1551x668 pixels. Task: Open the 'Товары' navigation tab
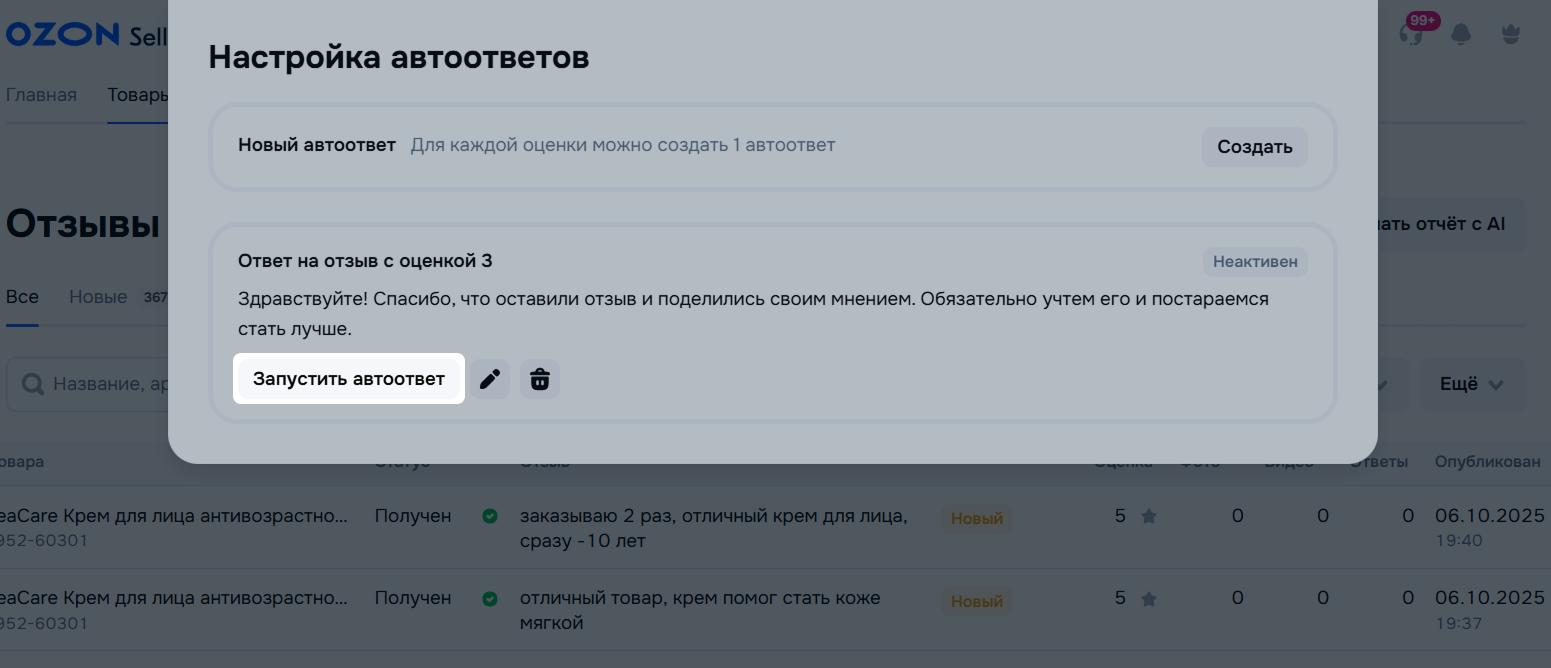138,95
